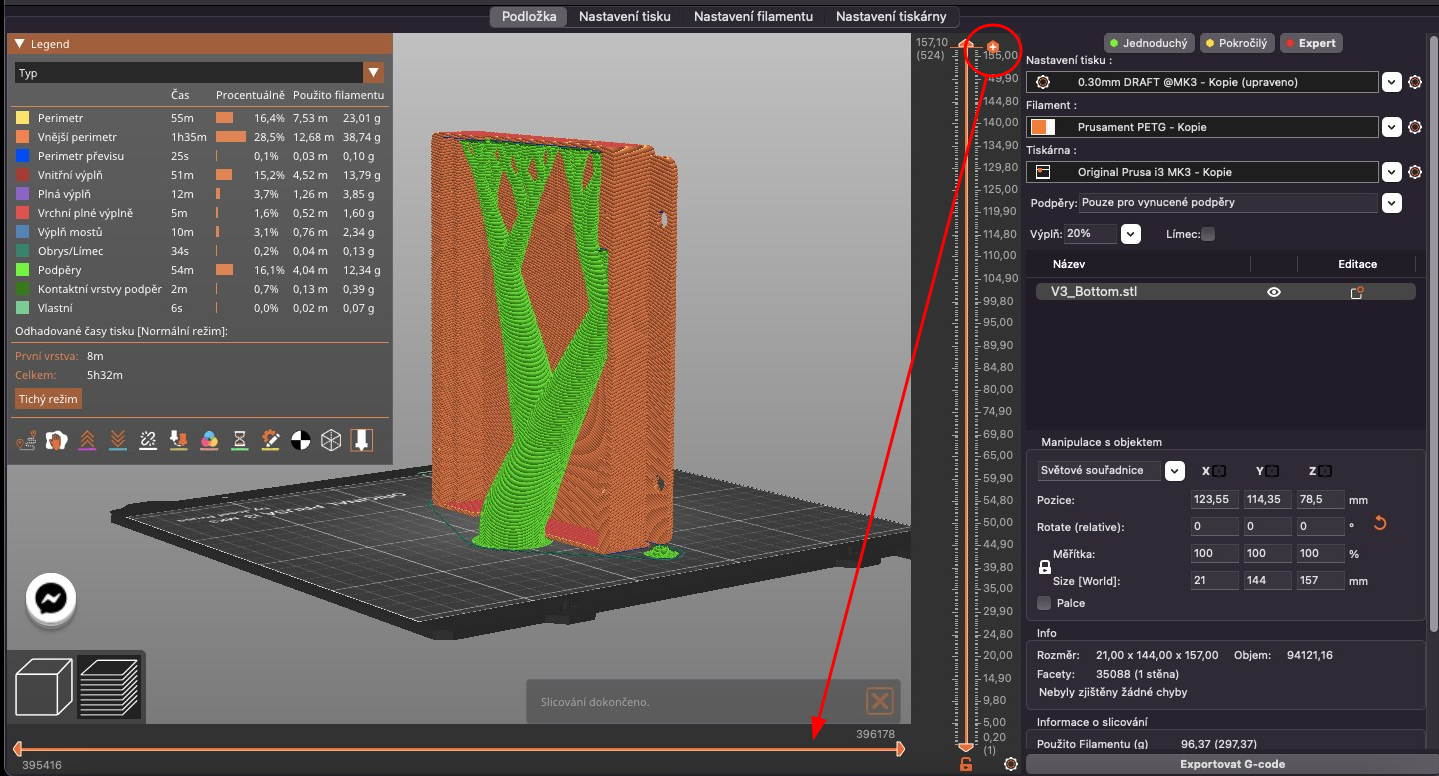Toggle color changes visibility icon

click(x=209, y=440)
